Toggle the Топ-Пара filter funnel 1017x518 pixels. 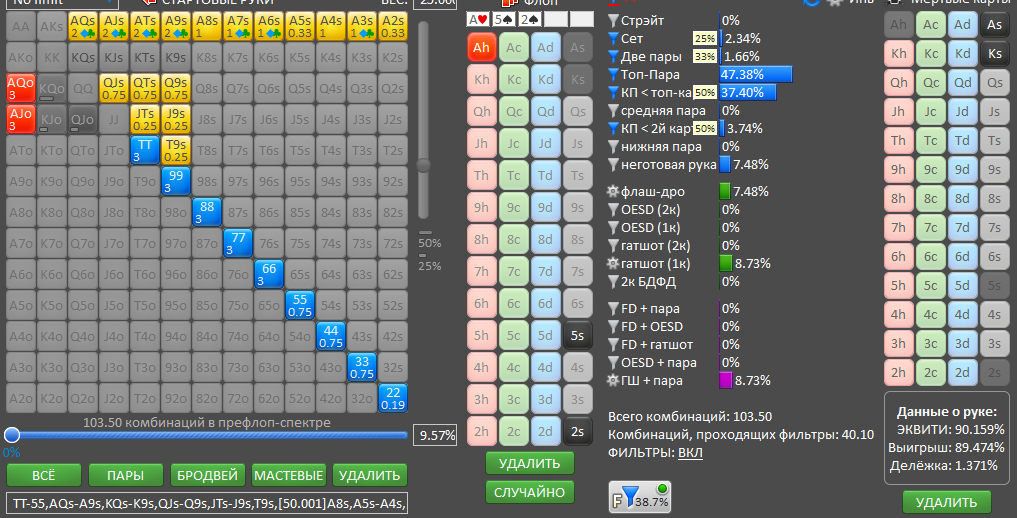click(x=614, y=75)
